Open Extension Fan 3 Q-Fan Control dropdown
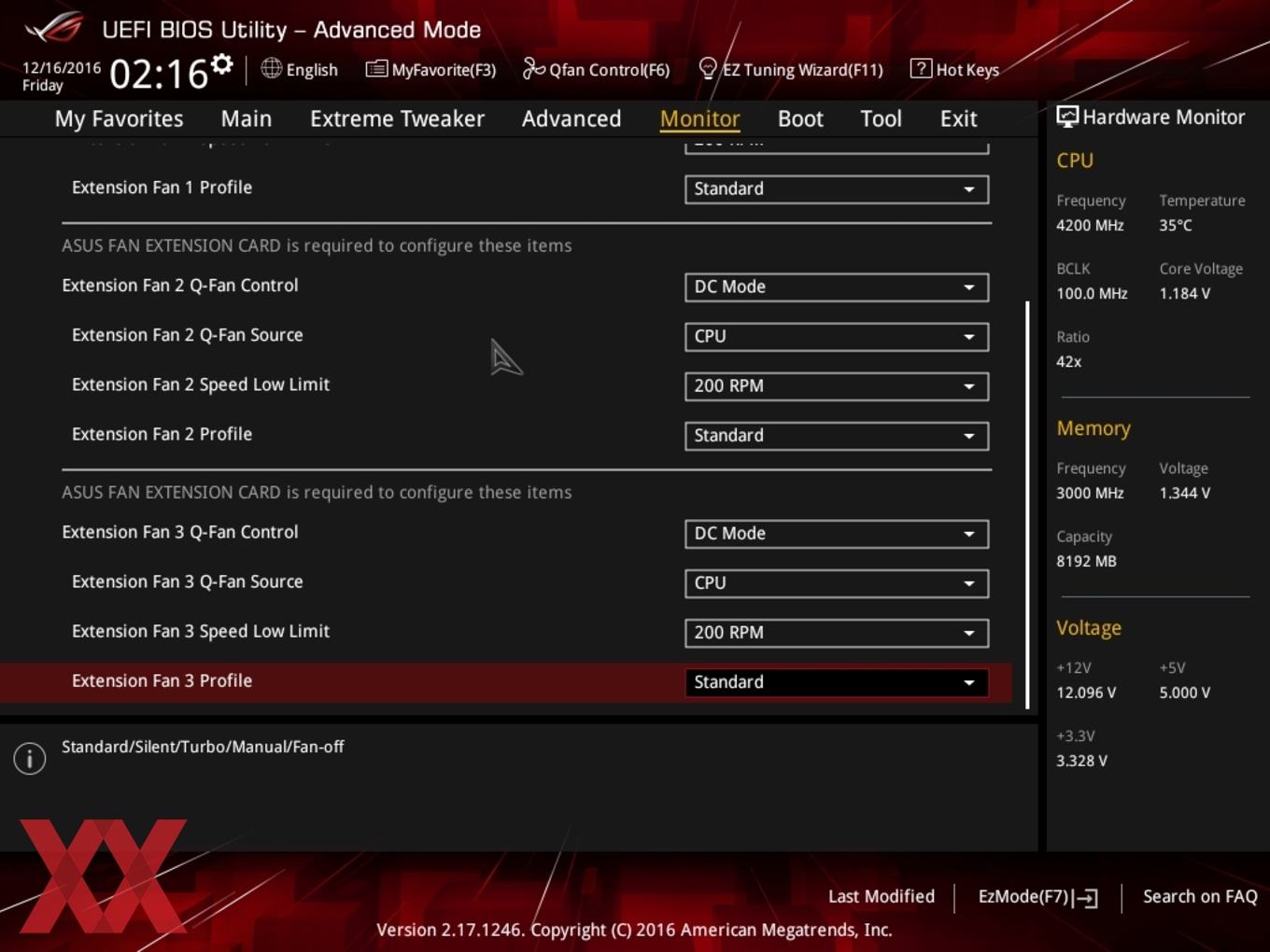Screen dimensions: 1270x952 click(837, 533)
